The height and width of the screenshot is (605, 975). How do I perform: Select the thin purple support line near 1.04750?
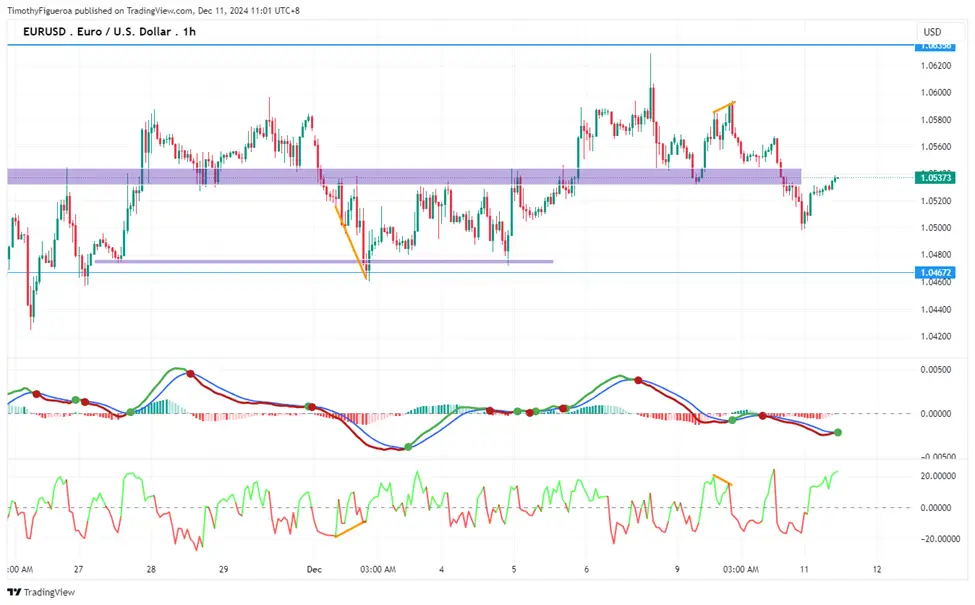[323, 262]
